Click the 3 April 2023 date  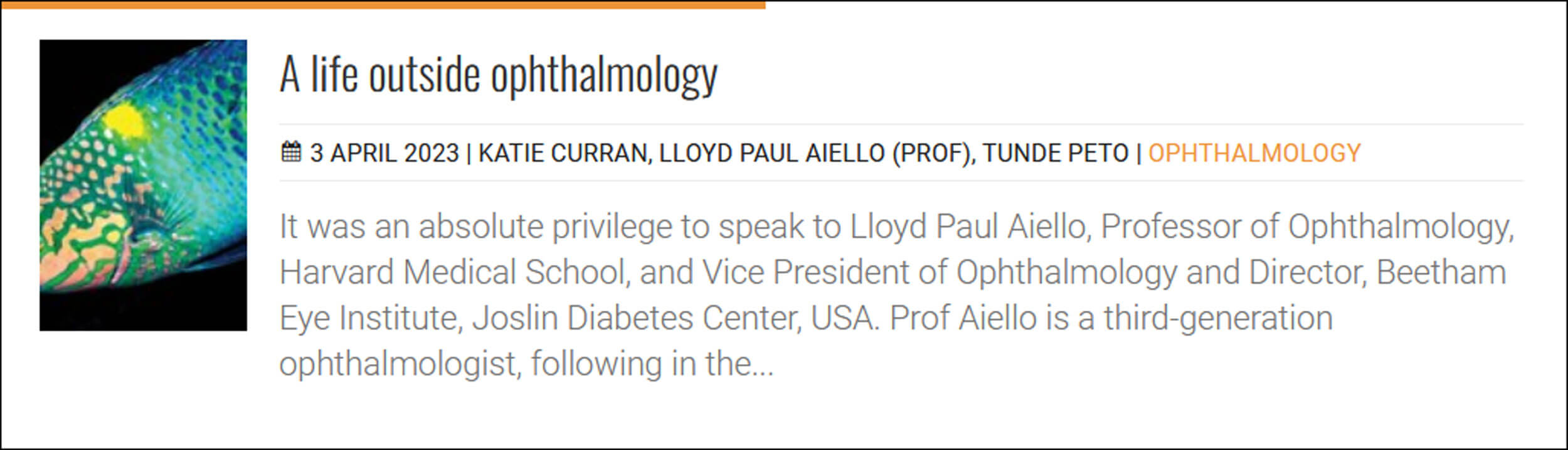(384, 153)
